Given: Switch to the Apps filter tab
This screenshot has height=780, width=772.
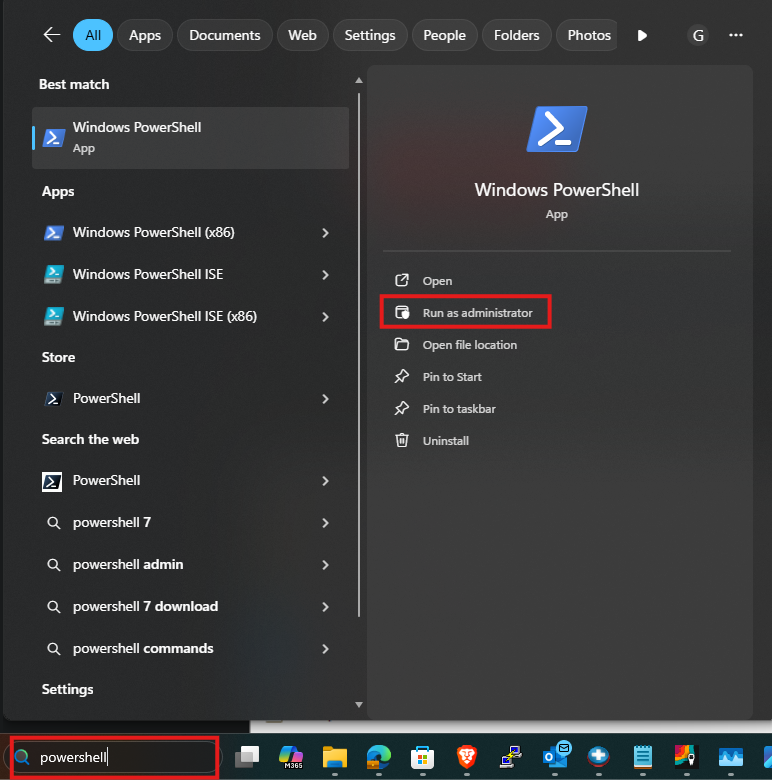Looking at the screenshot, I should [145, 35].
